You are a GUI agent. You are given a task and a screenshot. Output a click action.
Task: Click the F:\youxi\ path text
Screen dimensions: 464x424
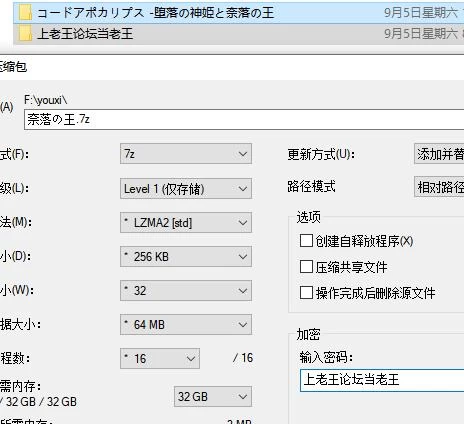46,100
